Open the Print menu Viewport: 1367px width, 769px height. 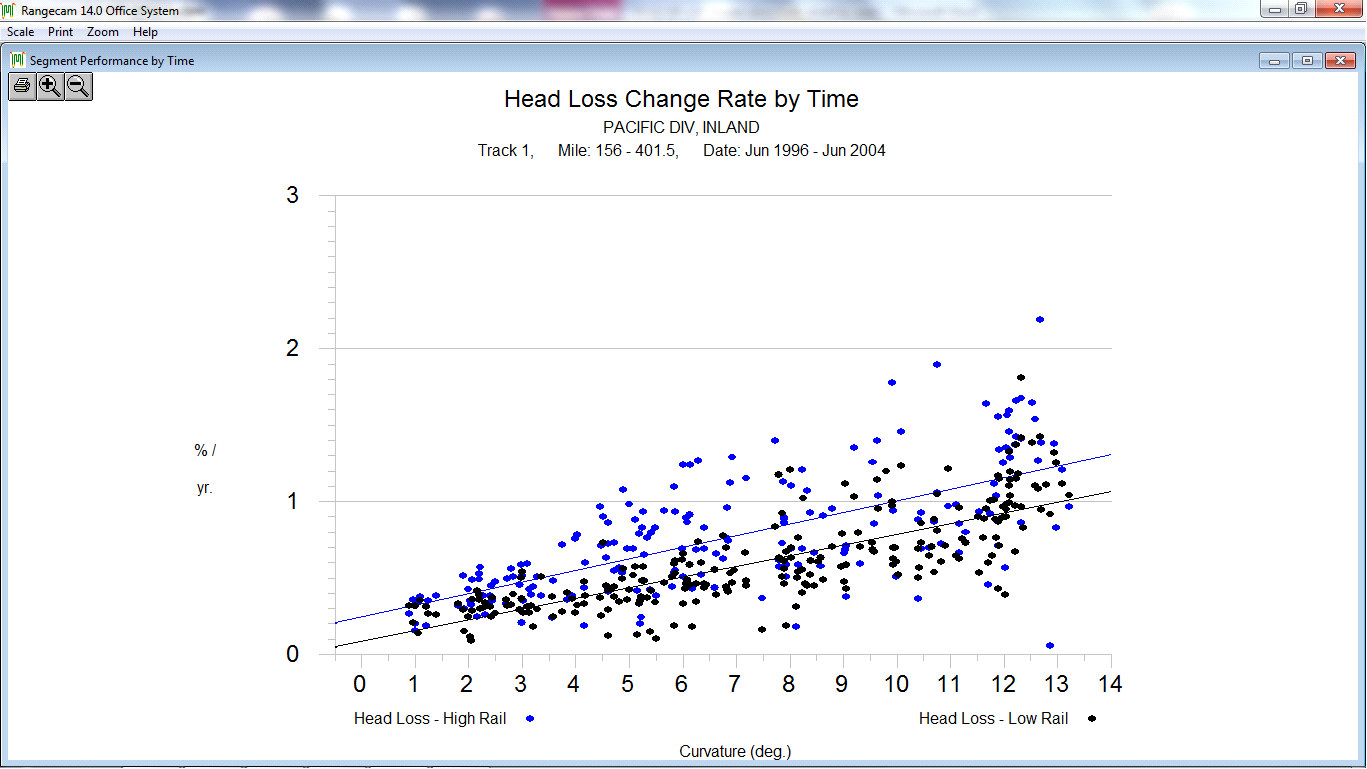(x=60, y=32)
